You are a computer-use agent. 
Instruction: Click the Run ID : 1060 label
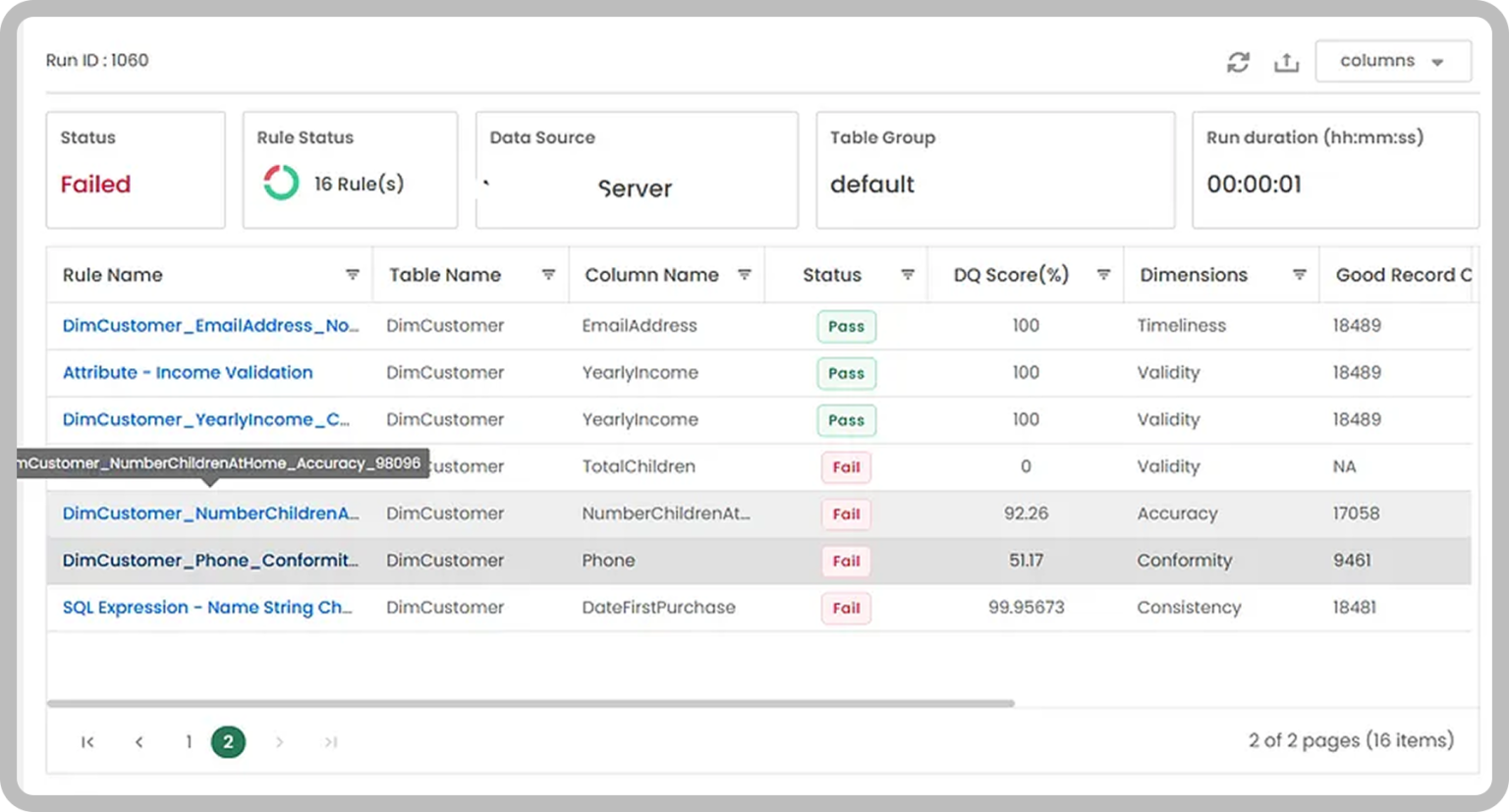tap(97, 60)
